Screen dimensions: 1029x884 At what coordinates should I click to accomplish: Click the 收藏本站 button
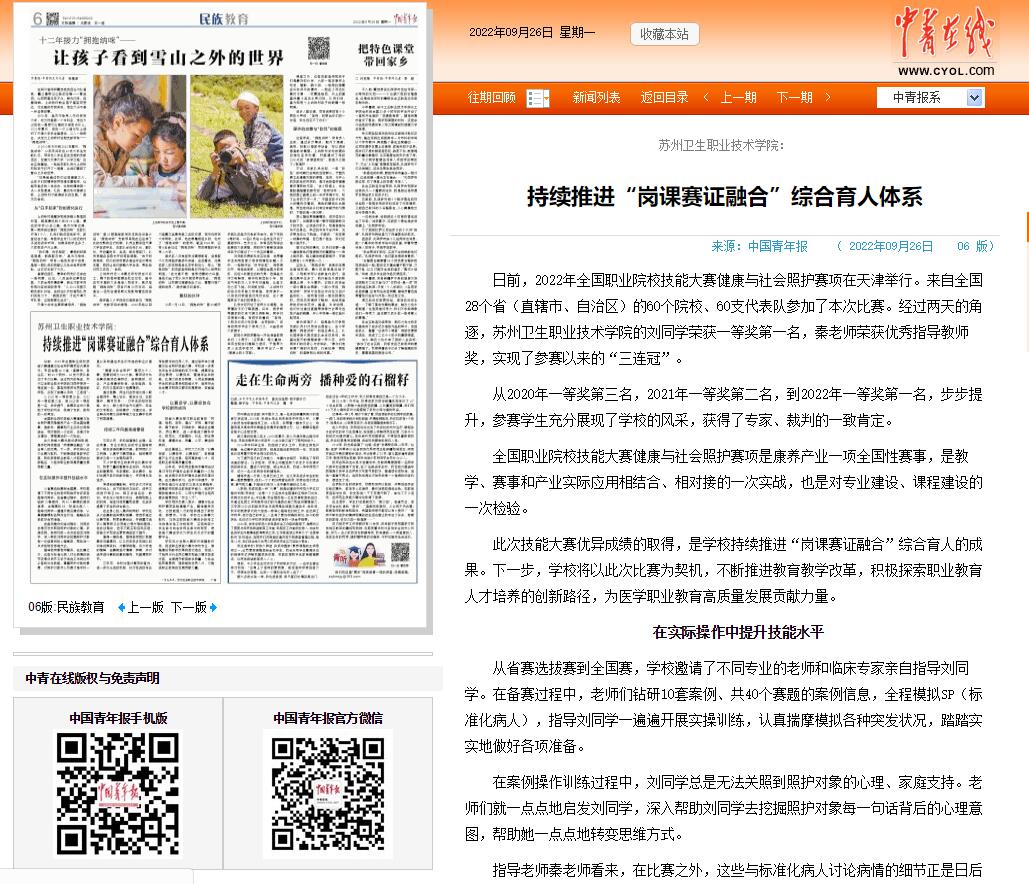pos(664,34)
